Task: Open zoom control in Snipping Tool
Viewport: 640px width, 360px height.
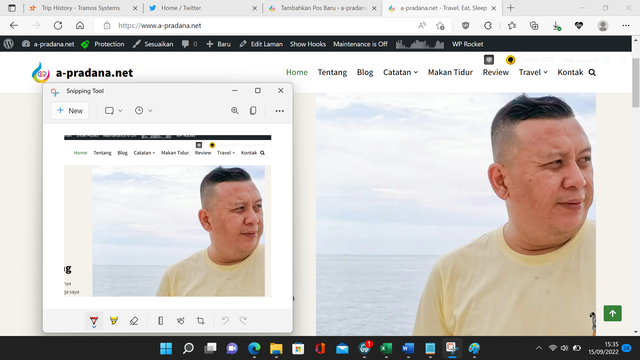Action: pos(235,111)
